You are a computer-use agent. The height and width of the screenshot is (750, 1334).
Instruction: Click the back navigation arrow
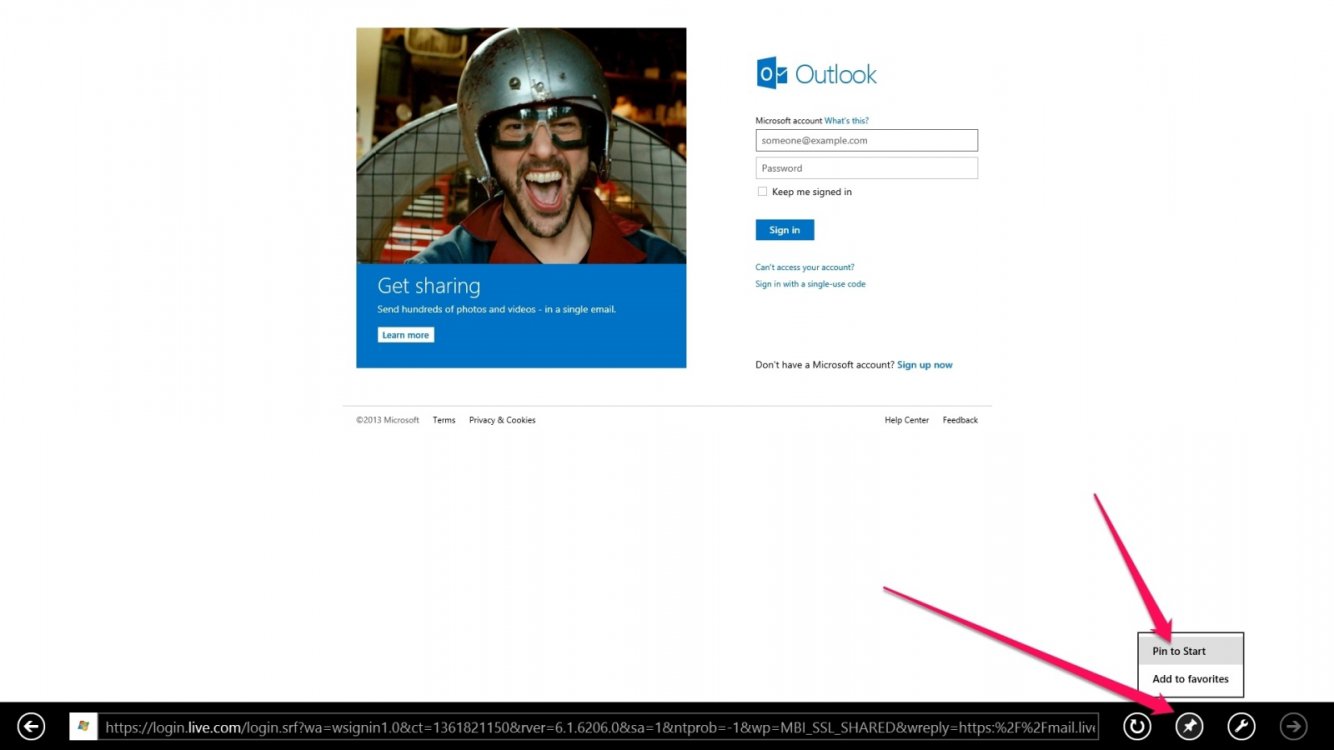pyautogui.click(x=31, y=726)
